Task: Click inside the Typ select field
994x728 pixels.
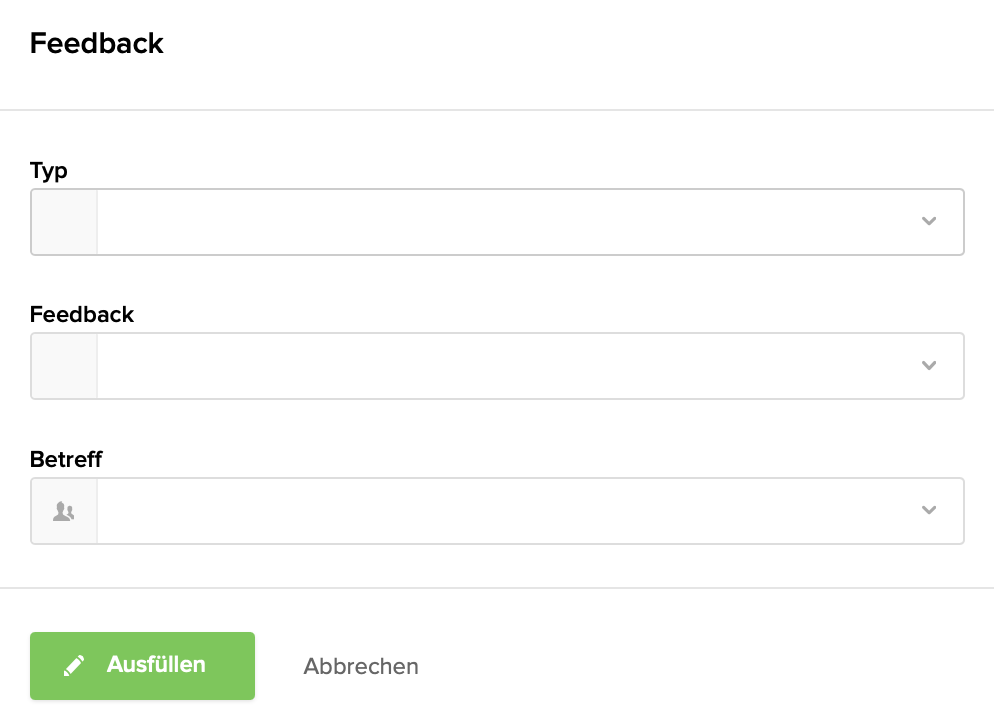Action: tap(500, 222)
